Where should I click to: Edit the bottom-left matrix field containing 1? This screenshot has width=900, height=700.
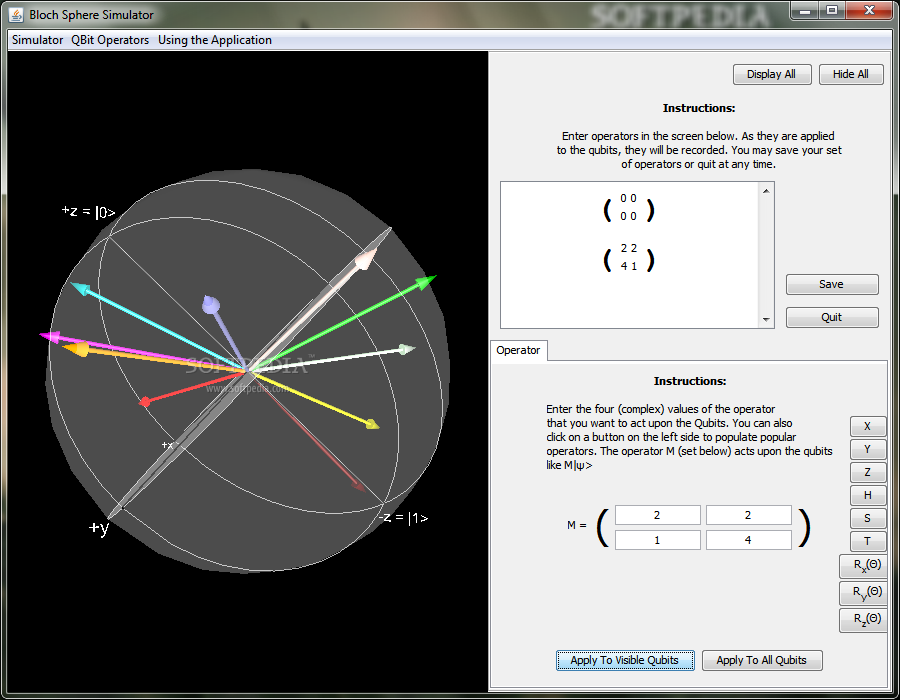[x=657, y=540]
